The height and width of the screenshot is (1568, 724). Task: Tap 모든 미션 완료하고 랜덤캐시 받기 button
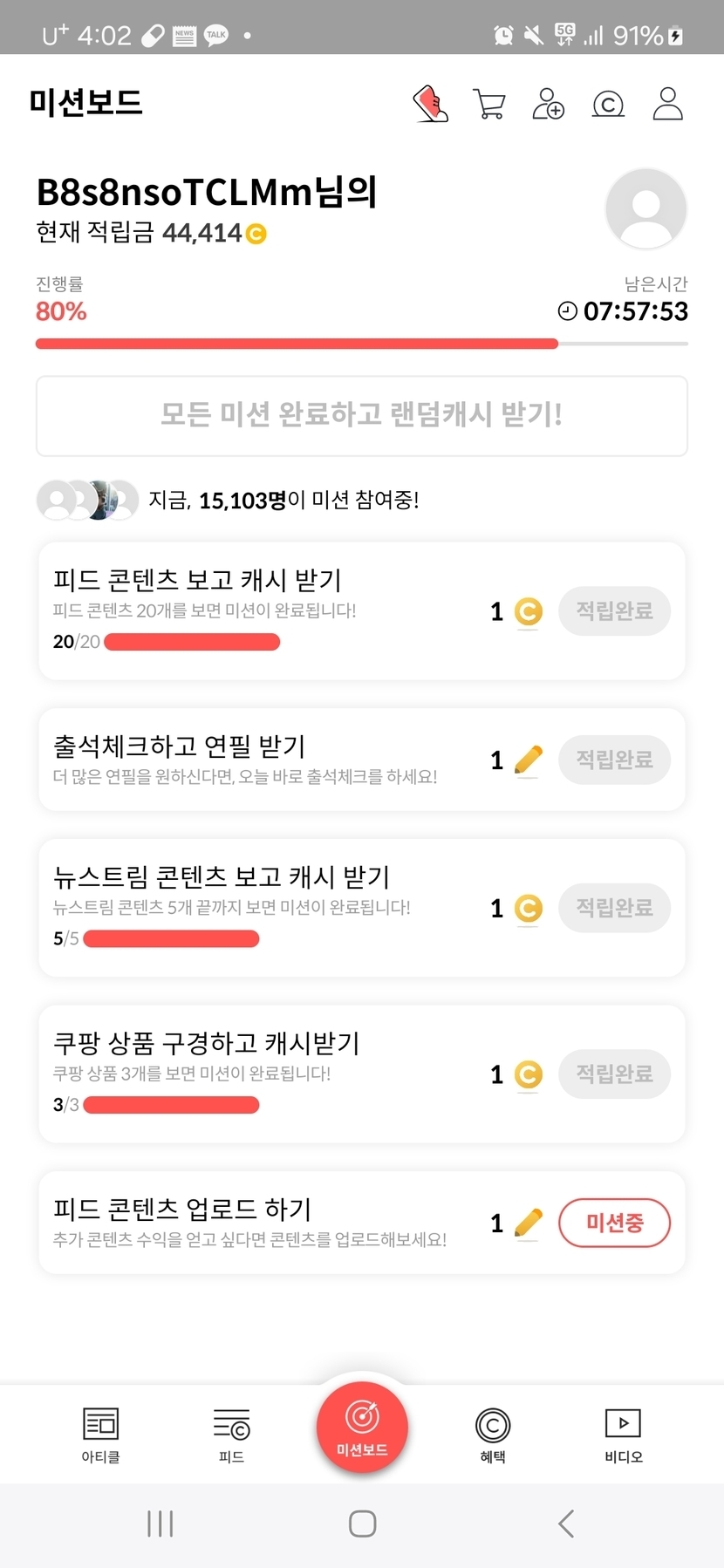point(362,416)
